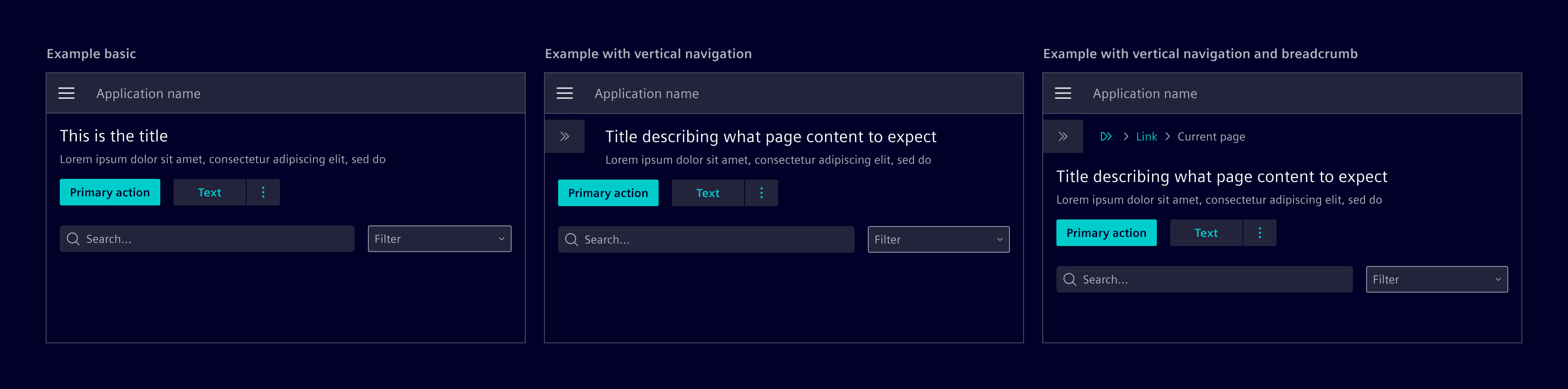
Task: Click the search magnifier icon in the basic example
Action: click(x=73, y=239)
